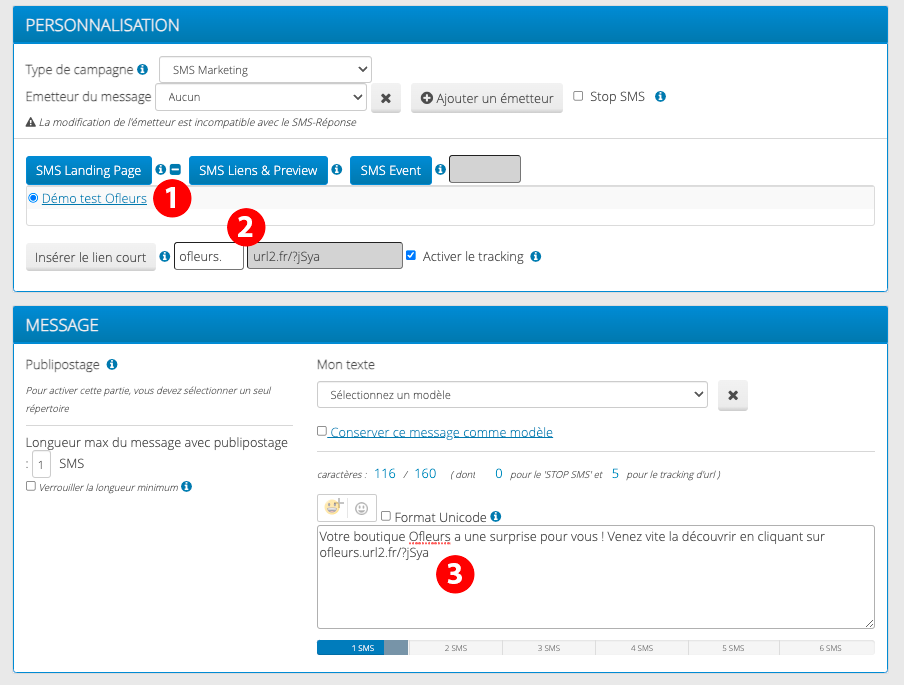Open Emetteur du message dropdown
This screenshot has width=904, height=685.
261,97
